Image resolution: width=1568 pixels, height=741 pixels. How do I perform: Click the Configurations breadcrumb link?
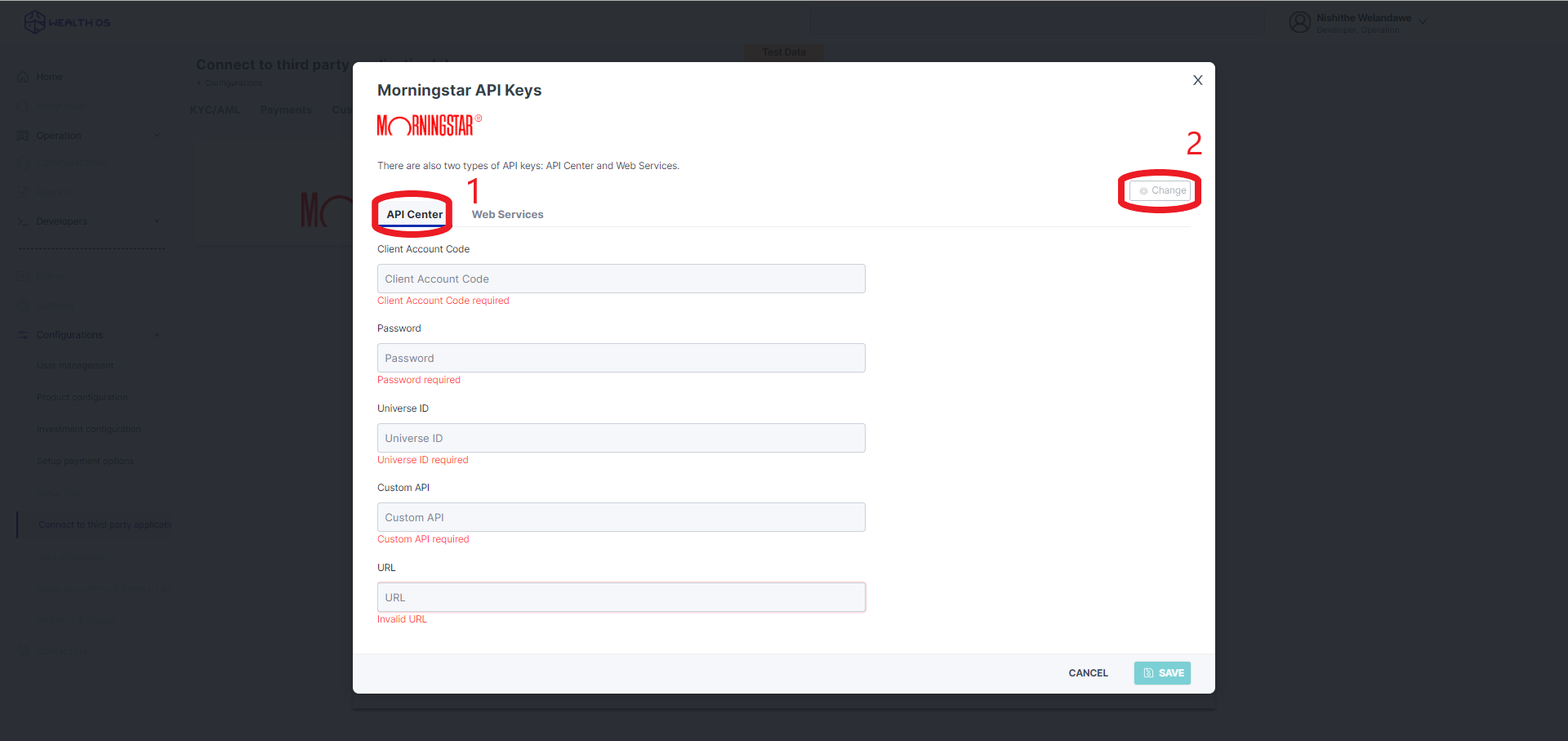(234, 83)
